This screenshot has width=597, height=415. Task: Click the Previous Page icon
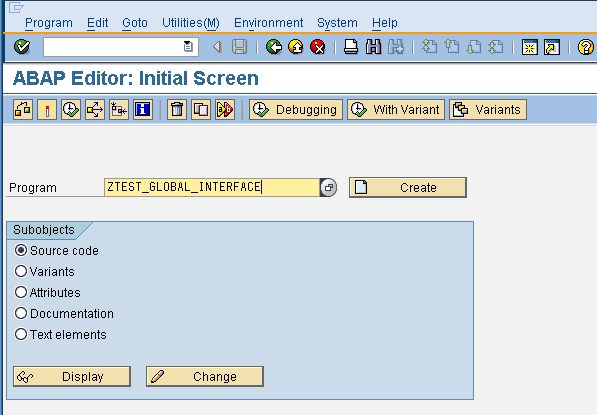452,47
